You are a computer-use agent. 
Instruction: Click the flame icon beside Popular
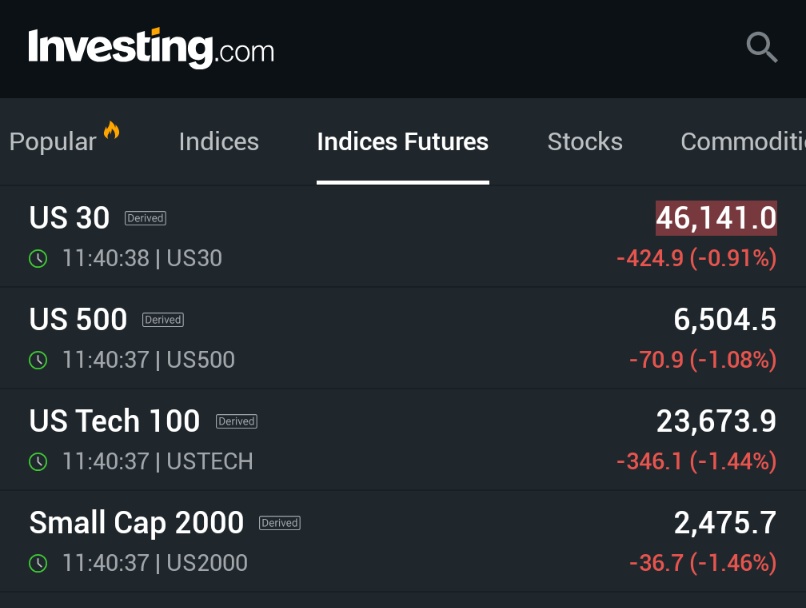pos(111,131)
